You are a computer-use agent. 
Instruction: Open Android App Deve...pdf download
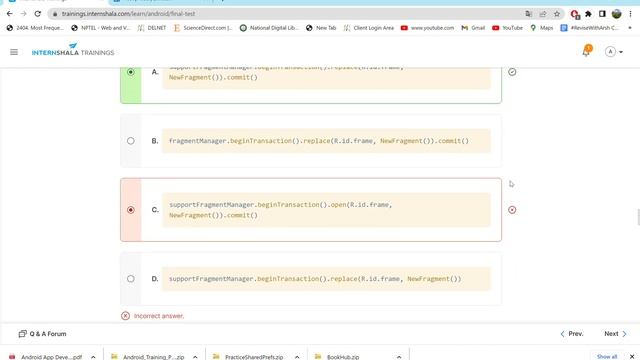[46, 357]
